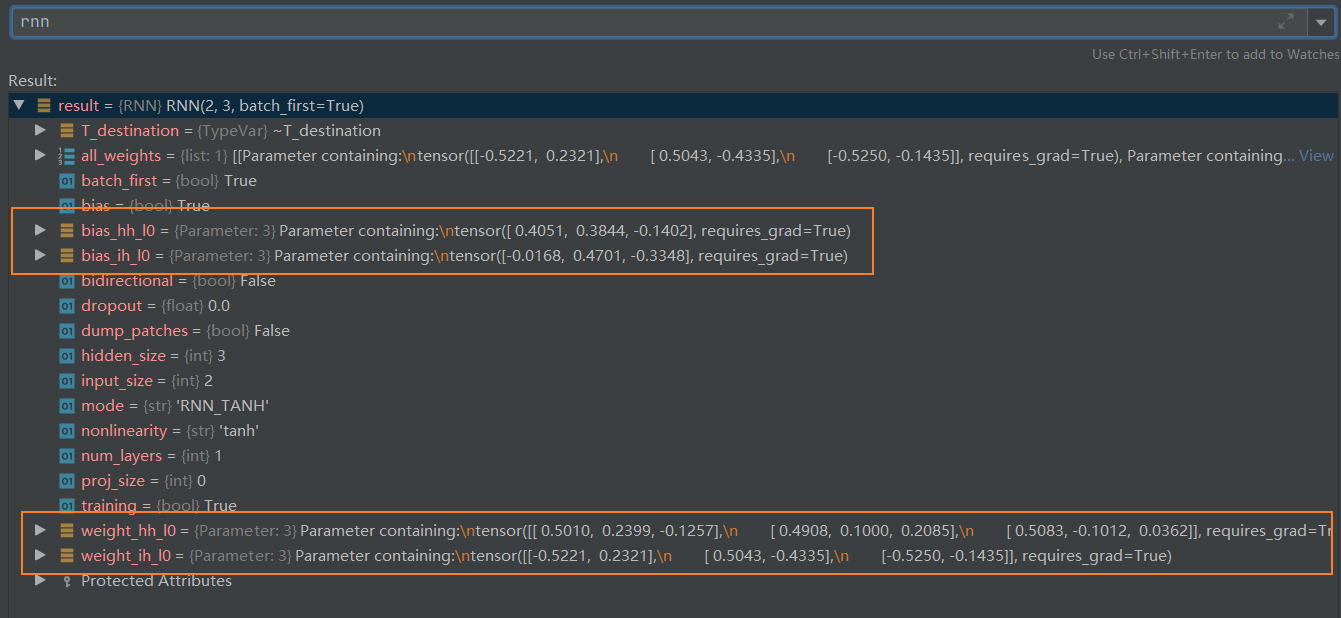Click the rnn expression input field

click(640, 22)
